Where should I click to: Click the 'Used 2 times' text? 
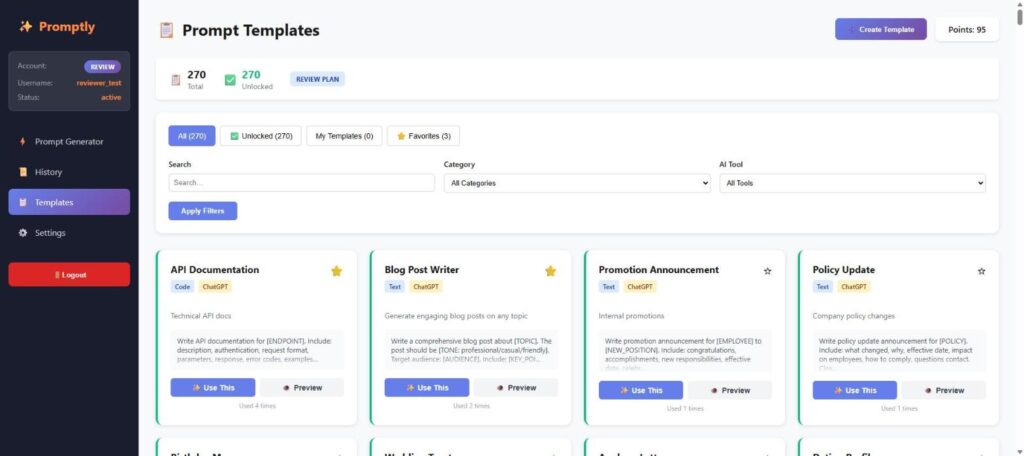coord(472,406)
